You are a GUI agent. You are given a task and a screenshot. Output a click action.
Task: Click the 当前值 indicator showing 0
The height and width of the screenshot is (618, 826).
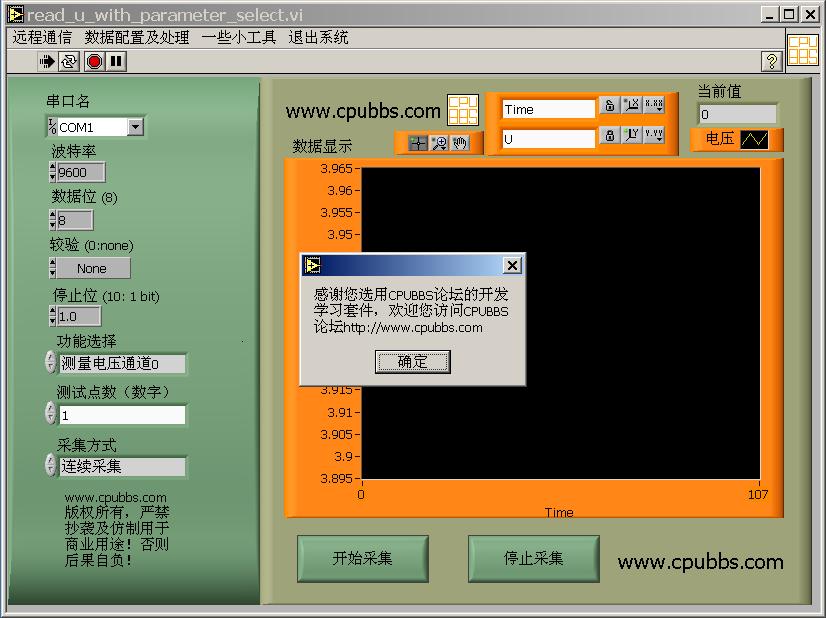pyautogui.click(x=738, y=114)
